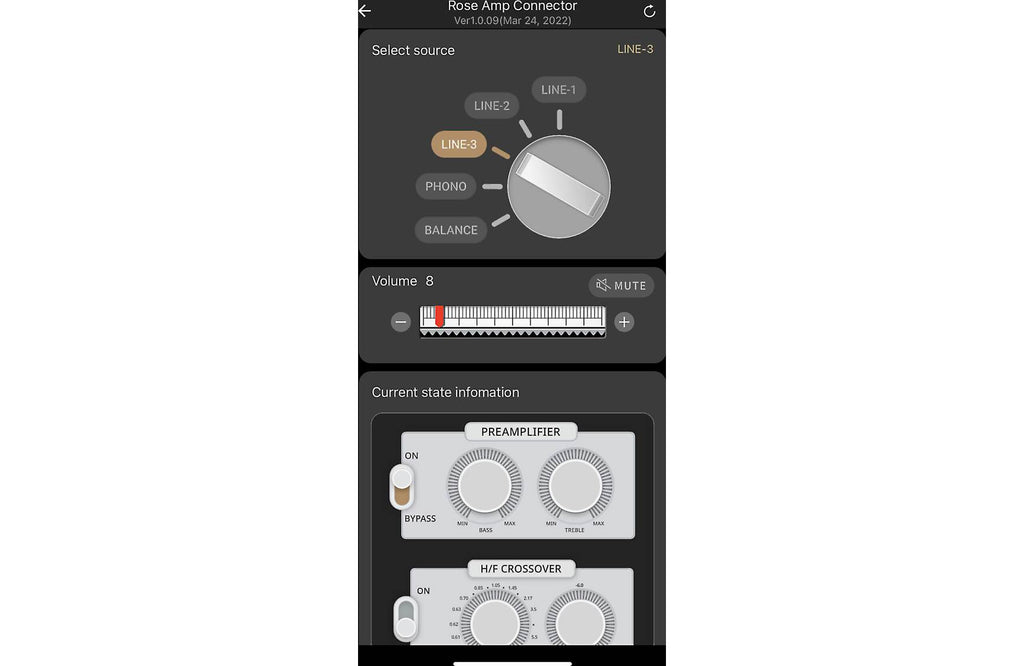Screen dimensions: 1024x666
Task: Click the PREAMPLIFIER section label
Action: pos(520,432)
